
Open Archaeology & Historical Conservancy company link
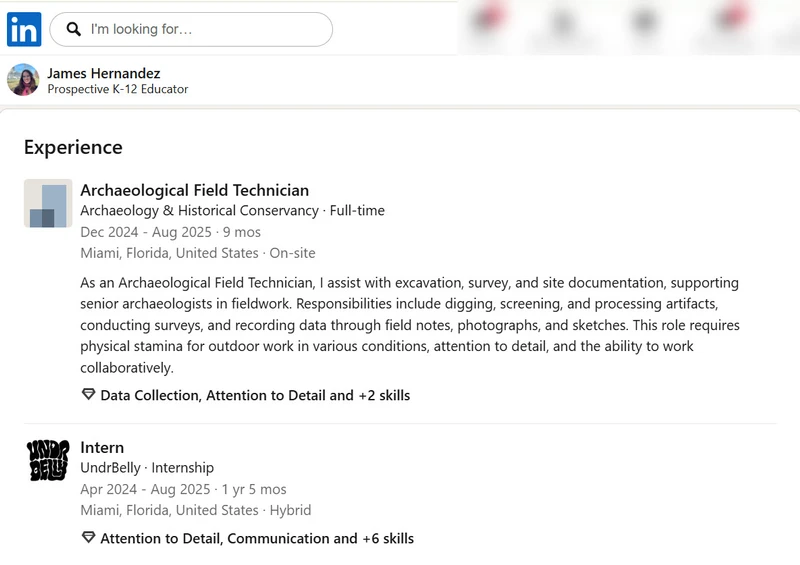199,210
